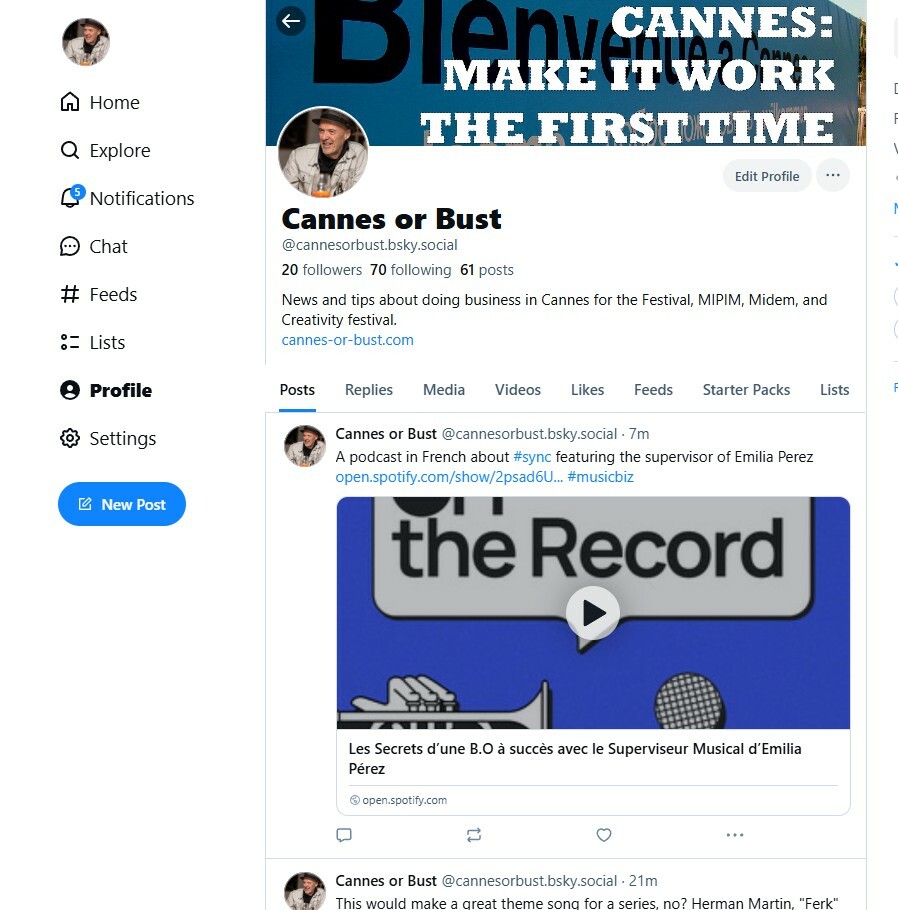Open Feeds hashtag item in sidebar
This screenshot has height=910, width=898.
tap(99, 294)
